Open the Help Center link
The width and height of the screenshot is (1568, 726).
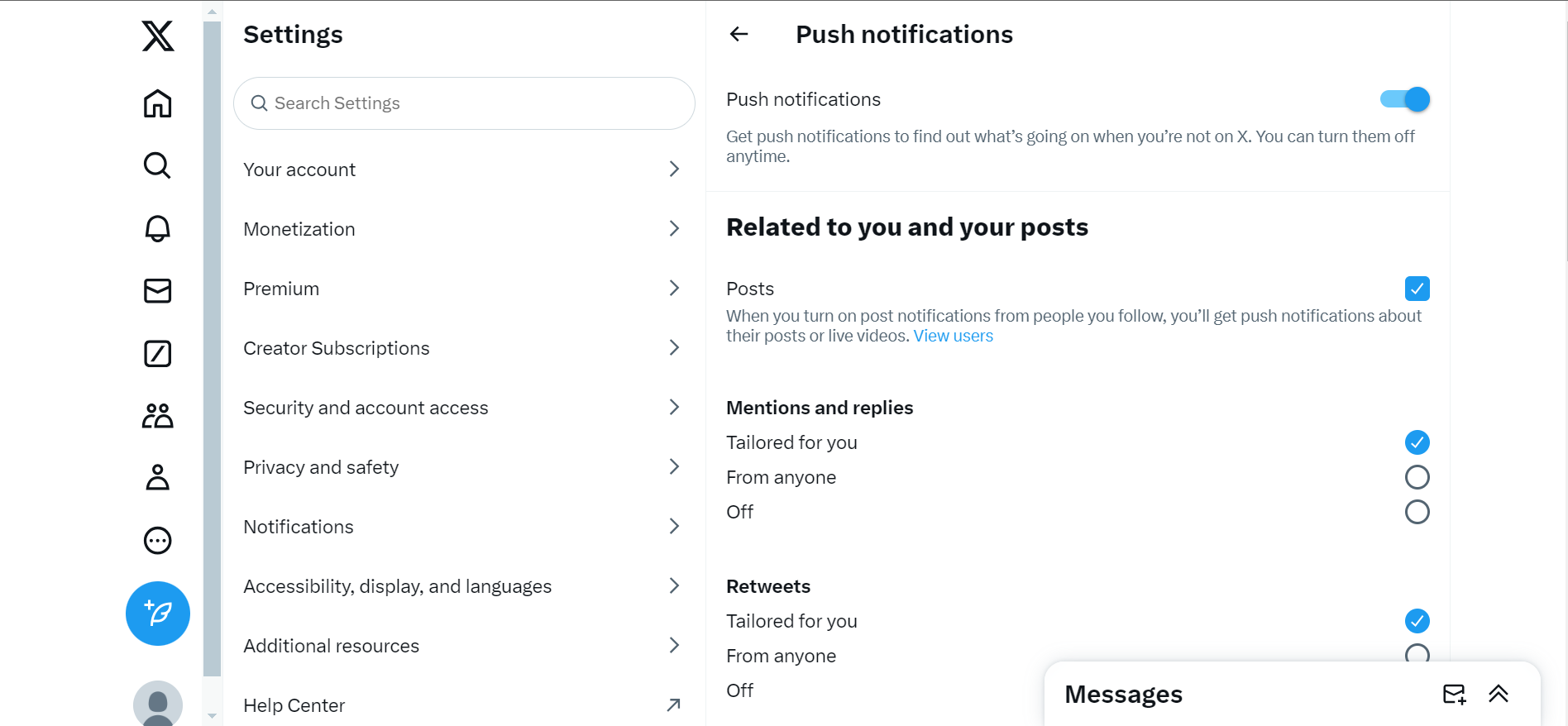[x=461, y=705]
